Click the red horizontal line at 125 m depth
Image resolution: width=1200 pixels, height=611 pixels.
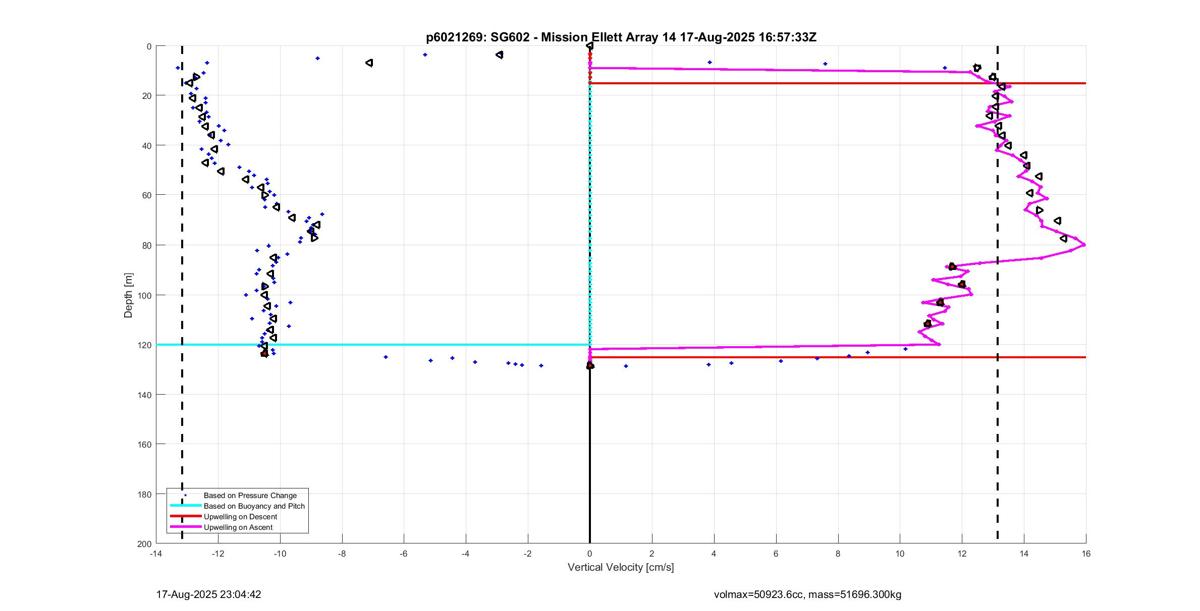(x=838, y=357)
